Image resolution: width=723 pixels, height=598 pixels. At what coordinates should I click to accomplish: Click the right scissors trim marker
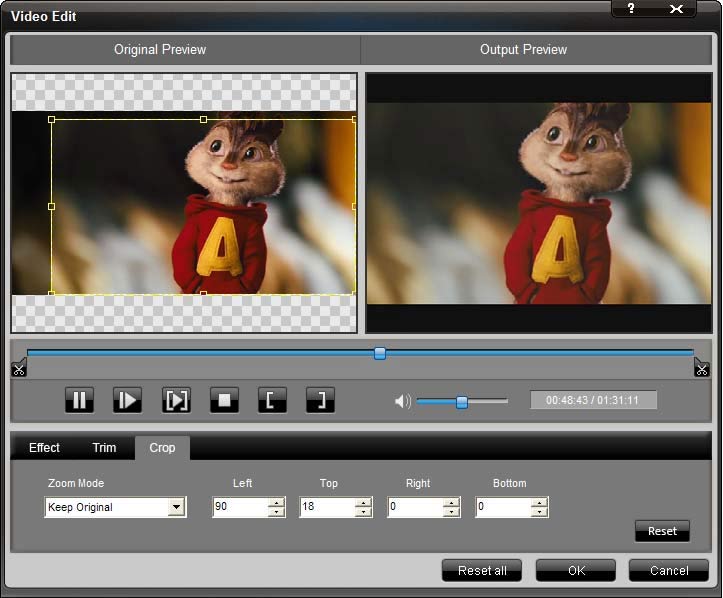[x=701, y=368]
